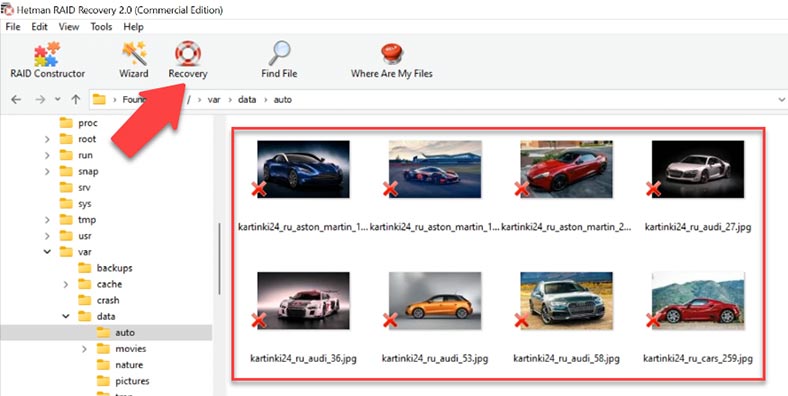Click file name kartinki24_ru_audi_36.jpg

point(303,359)
